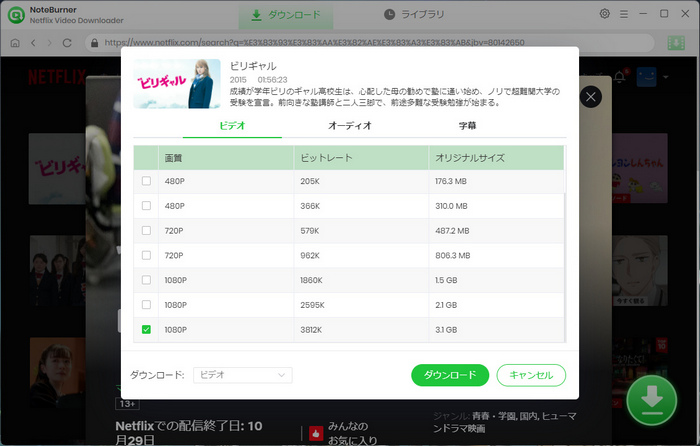Click the ビリギャル search result thumbnail in Netflix
700x446 pixels.
pos(57,169)
